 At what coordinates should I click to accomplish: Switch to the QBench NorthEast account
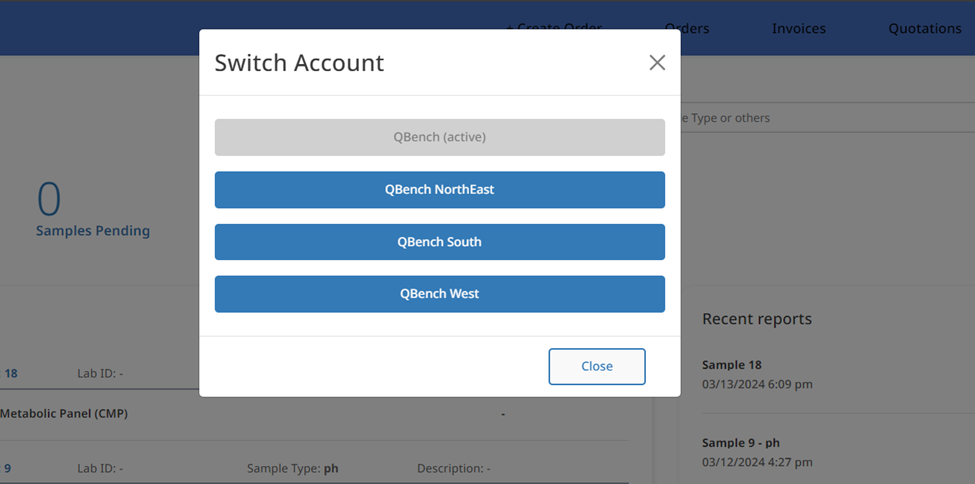[439, 190]
